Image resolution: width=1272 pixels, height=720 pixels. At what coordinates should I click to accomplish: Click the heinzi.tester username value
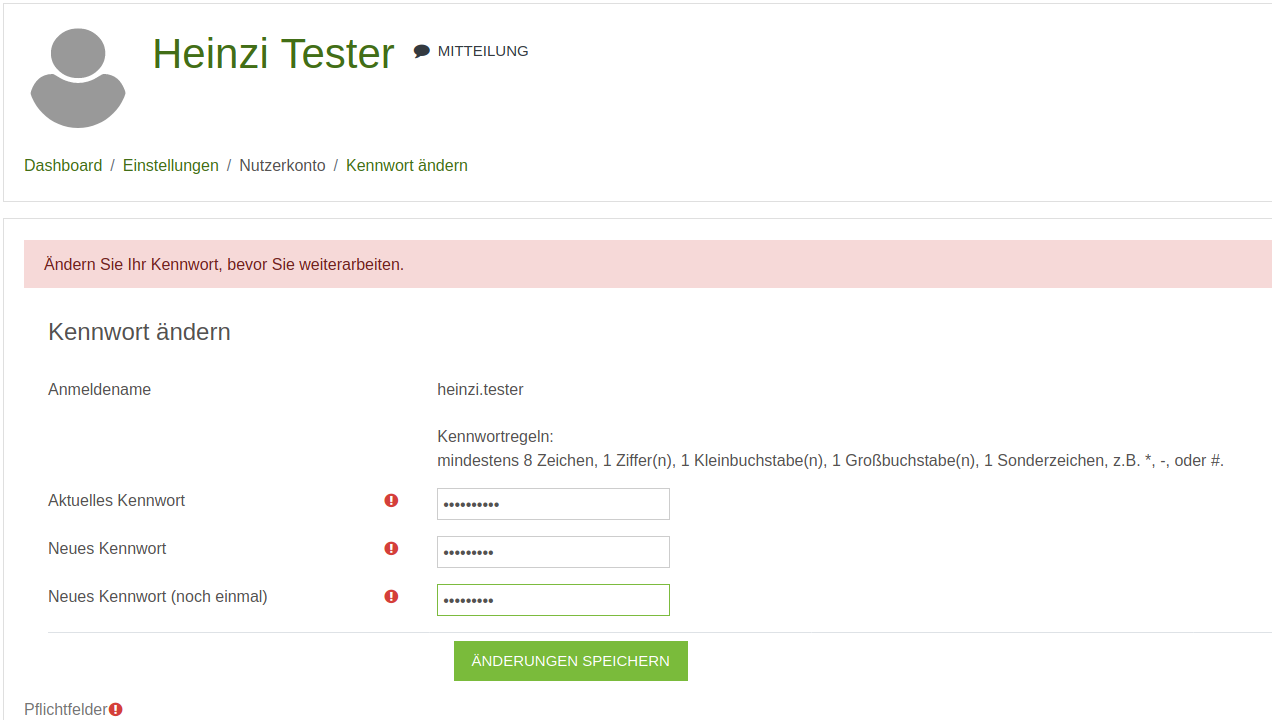480,390
